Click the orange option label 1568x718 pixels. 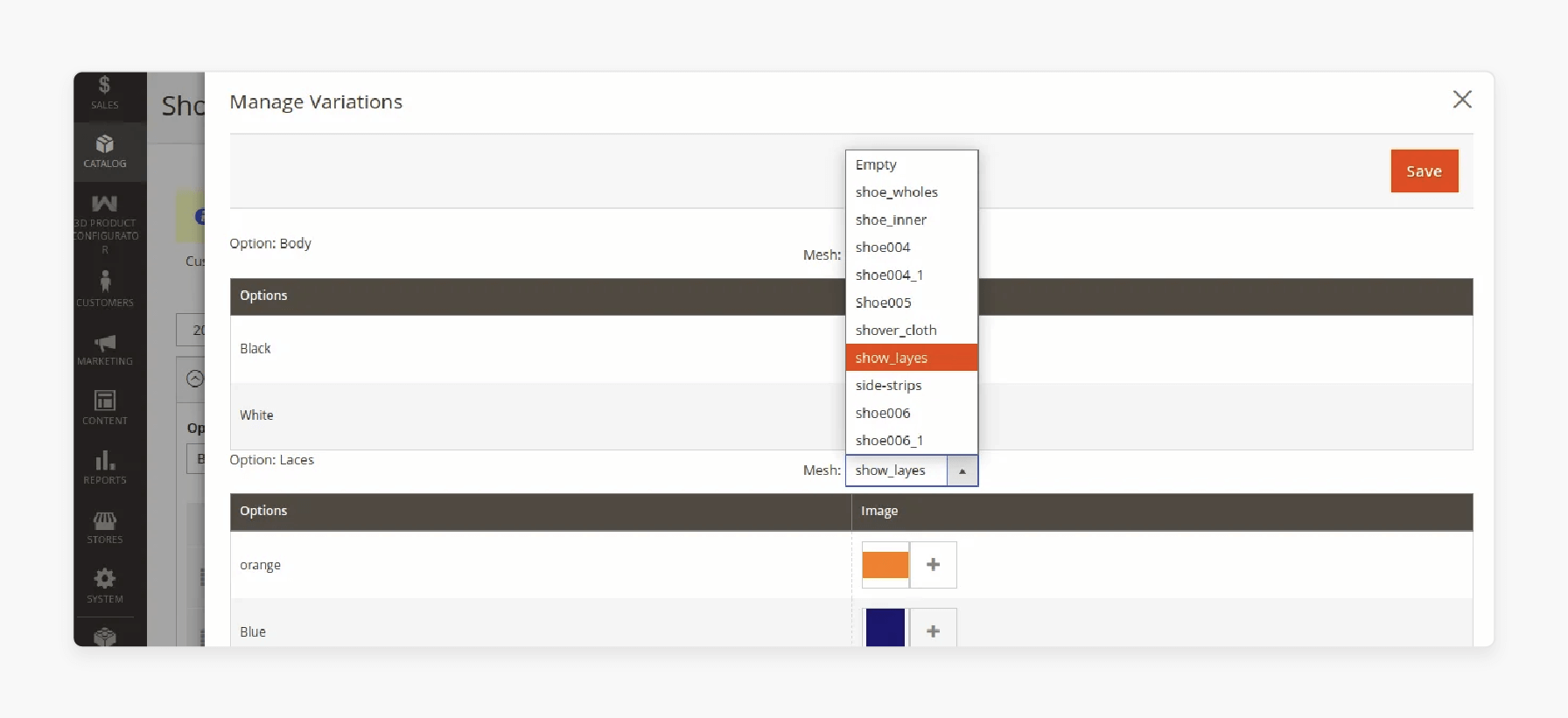260,565
